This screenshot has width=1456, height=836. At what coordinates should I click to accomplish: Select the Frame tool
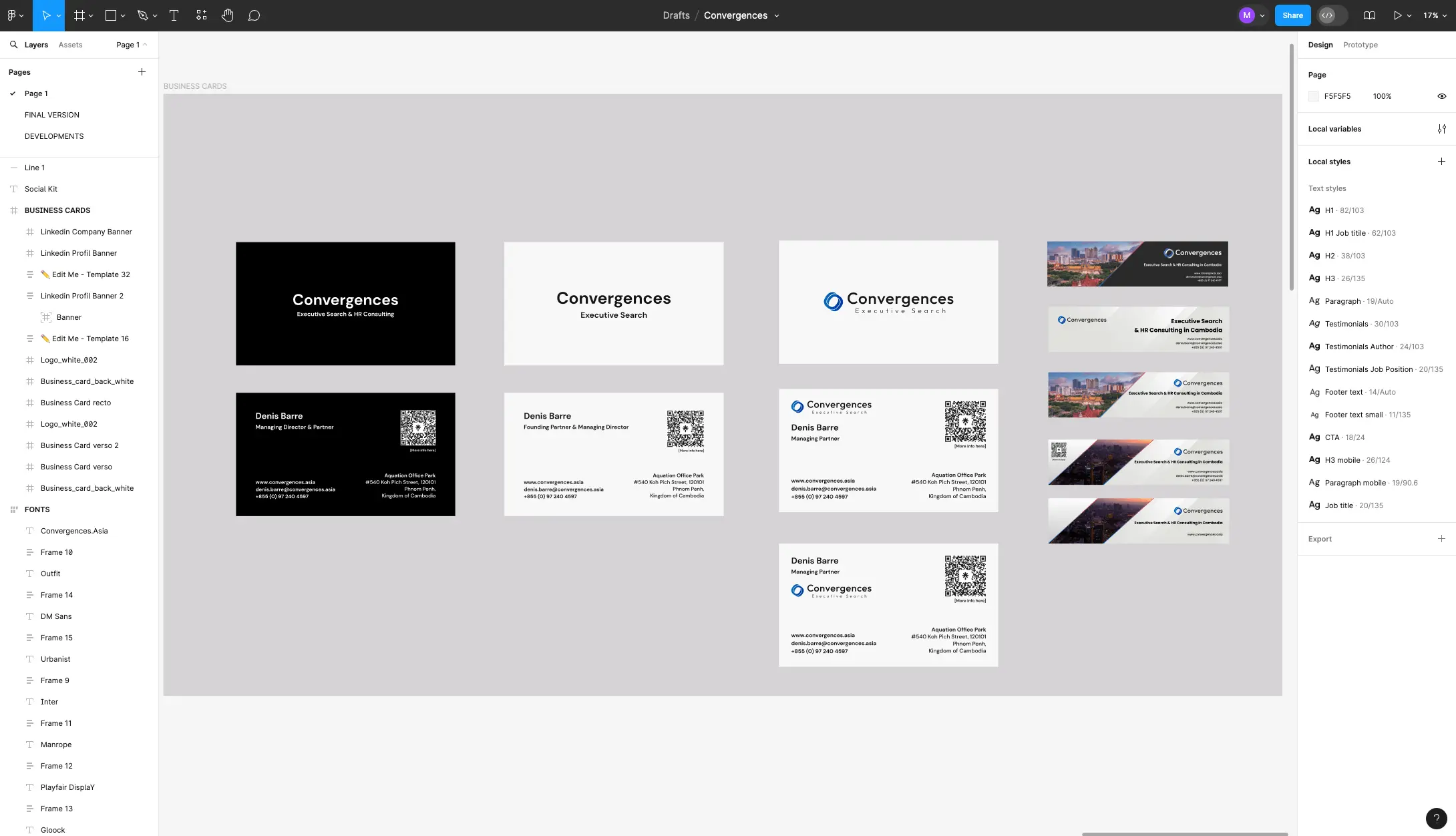point(79,15)
